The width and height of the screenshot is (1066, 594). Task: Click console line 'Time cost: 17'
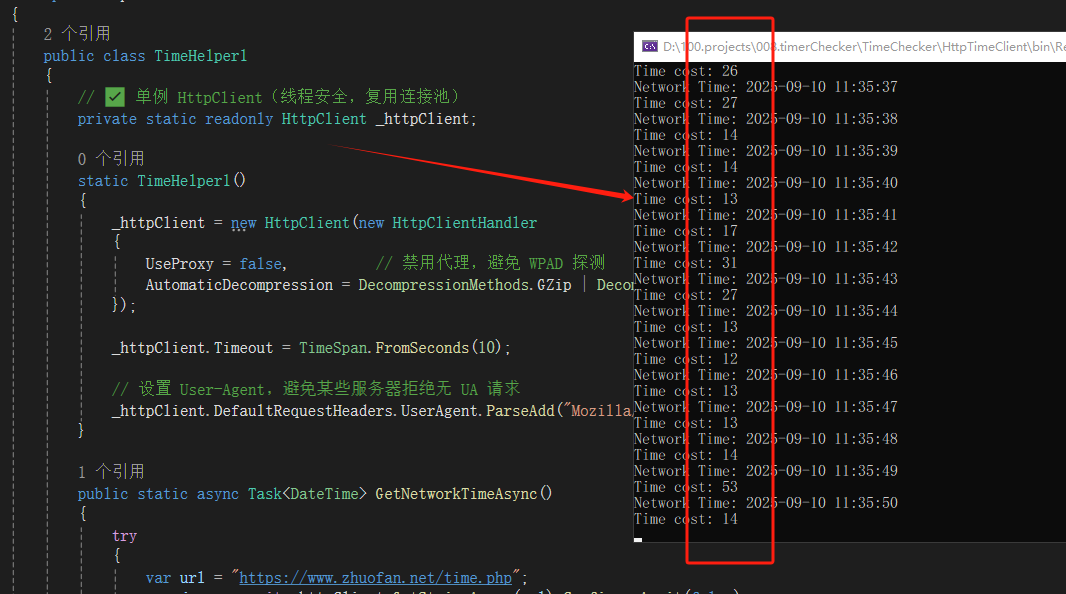(686, 231)
